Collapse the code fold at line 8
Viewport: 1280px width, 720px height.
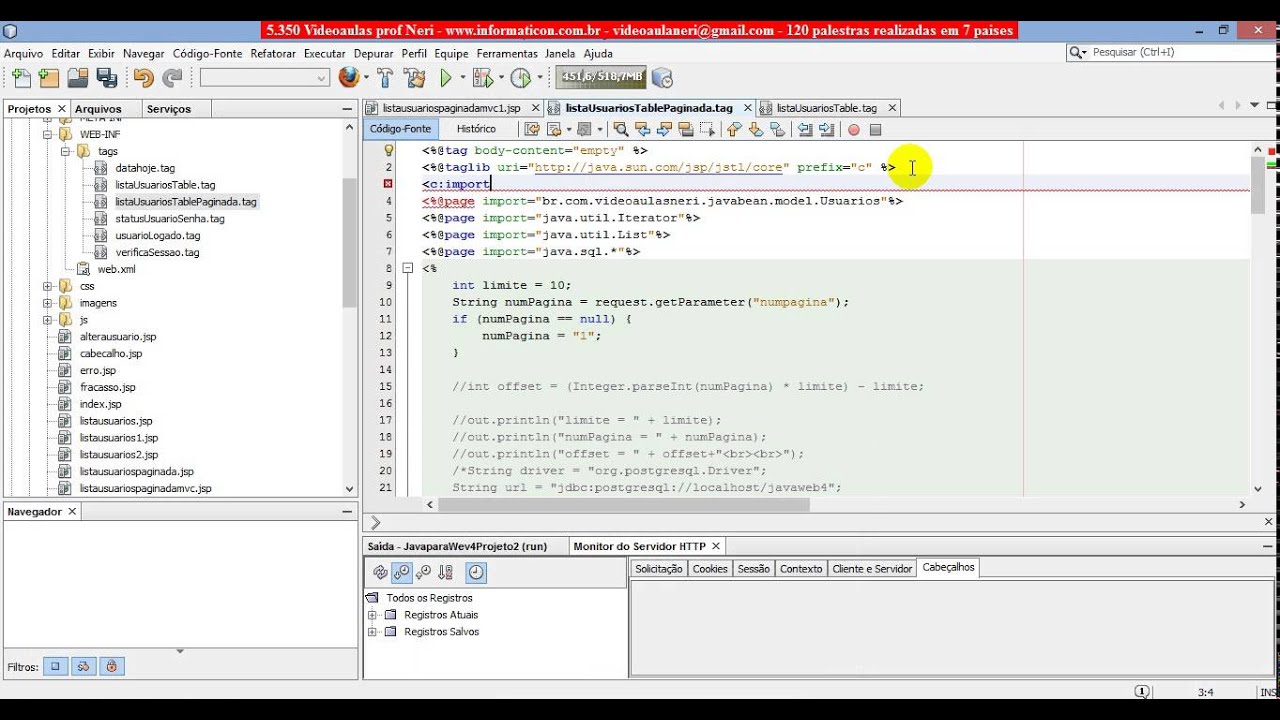[408, 268]
